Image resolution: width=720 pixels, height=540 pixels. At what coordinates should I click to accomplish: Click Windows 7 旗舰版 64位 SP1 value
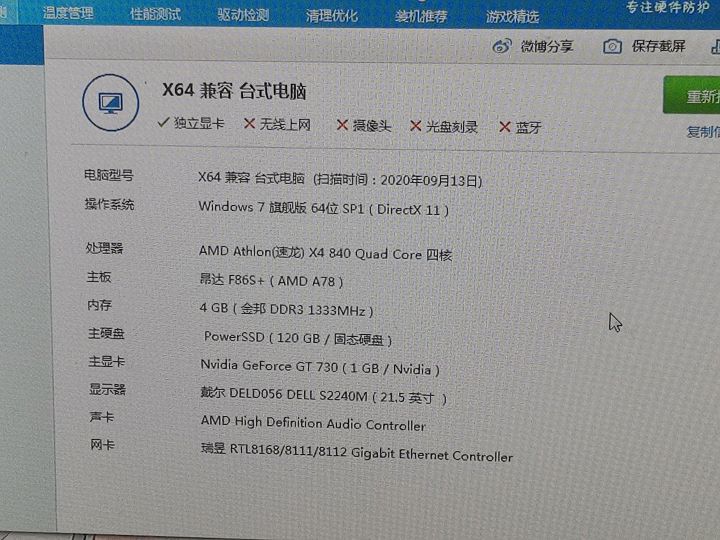pos(324,208)
